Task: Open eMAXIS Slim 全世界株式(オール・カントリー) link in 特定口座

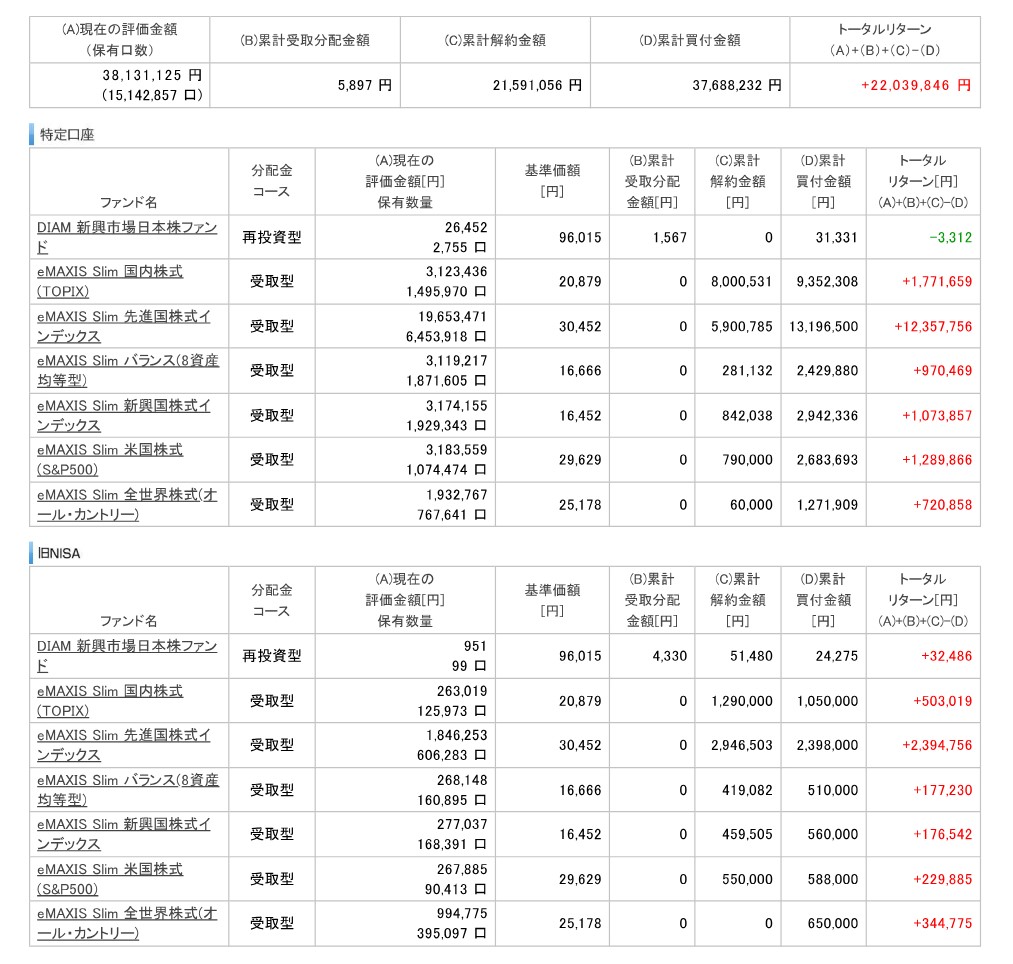Action: coord(127,505)
